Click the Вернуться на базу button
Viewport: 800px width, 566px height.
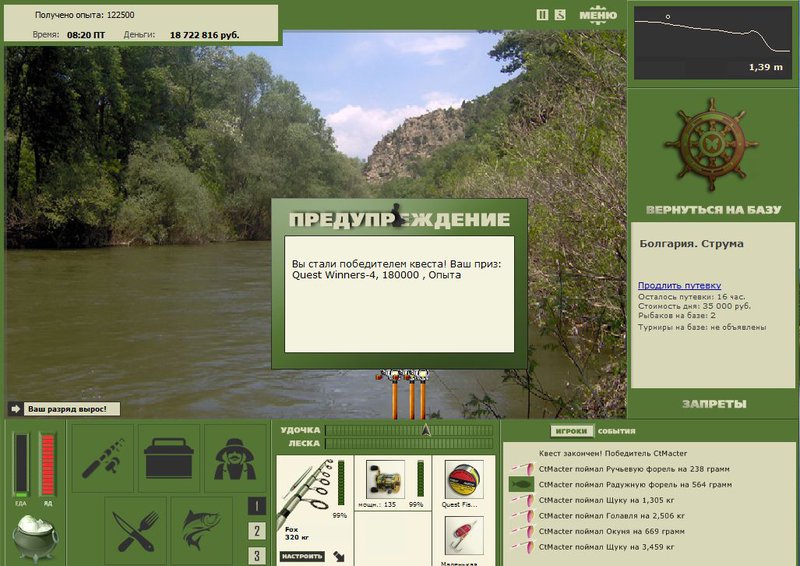coord(713,210)
